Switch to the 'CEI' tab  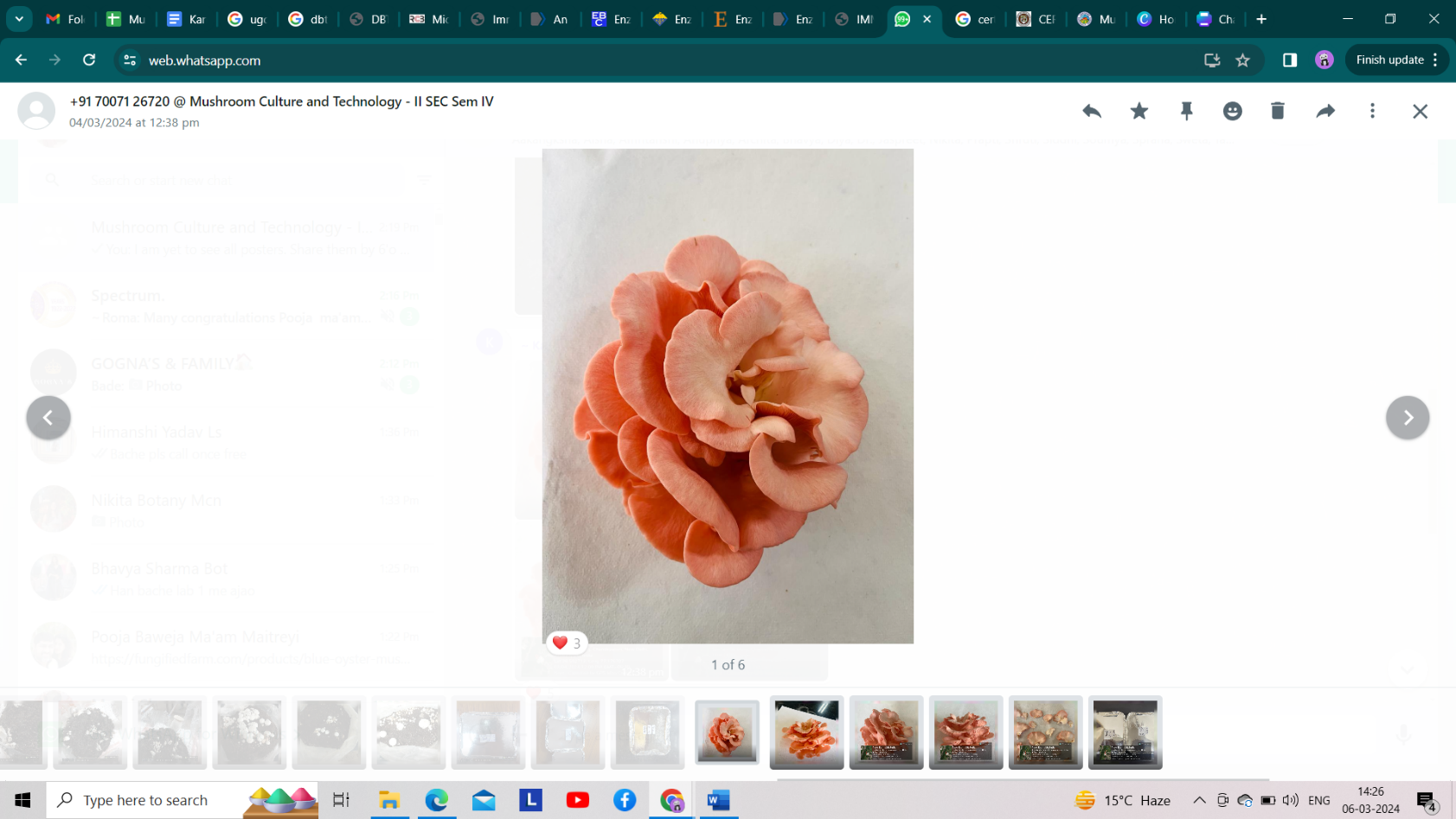pos(1036,18)
